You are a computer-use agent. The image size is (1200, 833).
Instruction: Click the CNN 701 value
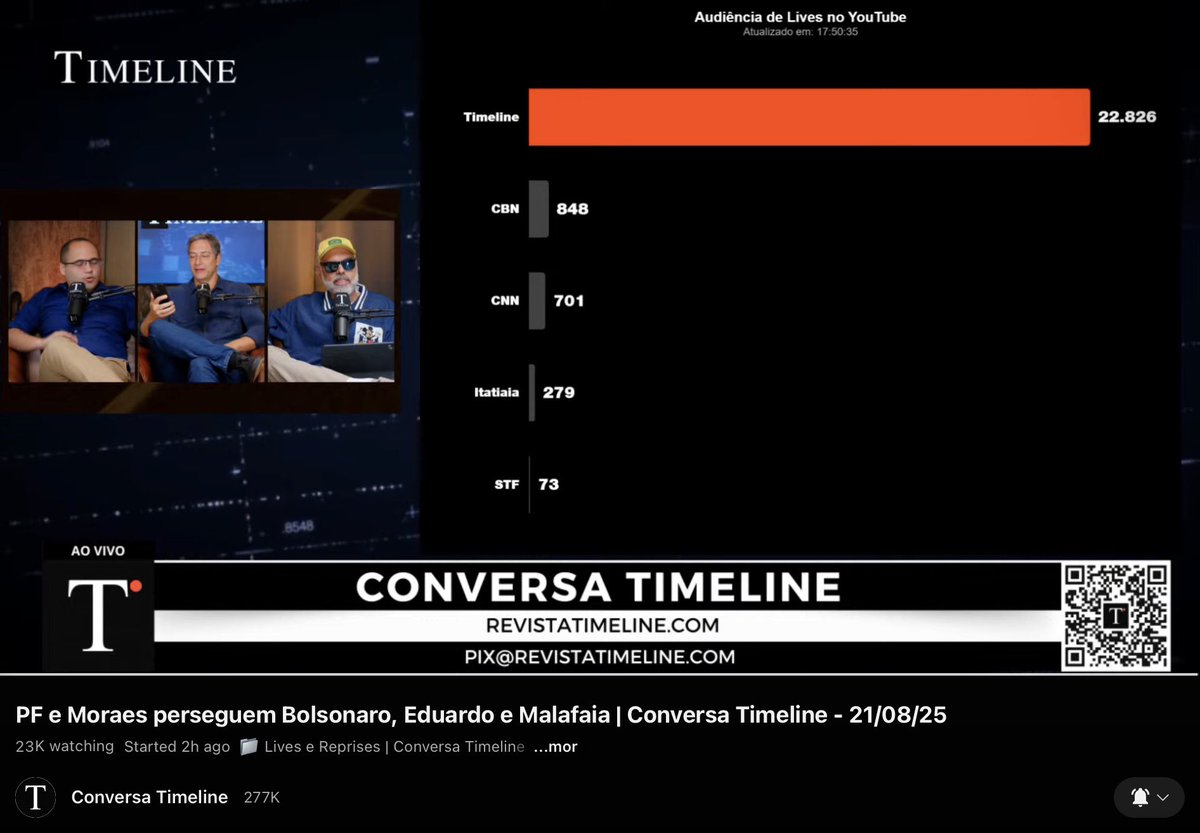tap(569, 301)
